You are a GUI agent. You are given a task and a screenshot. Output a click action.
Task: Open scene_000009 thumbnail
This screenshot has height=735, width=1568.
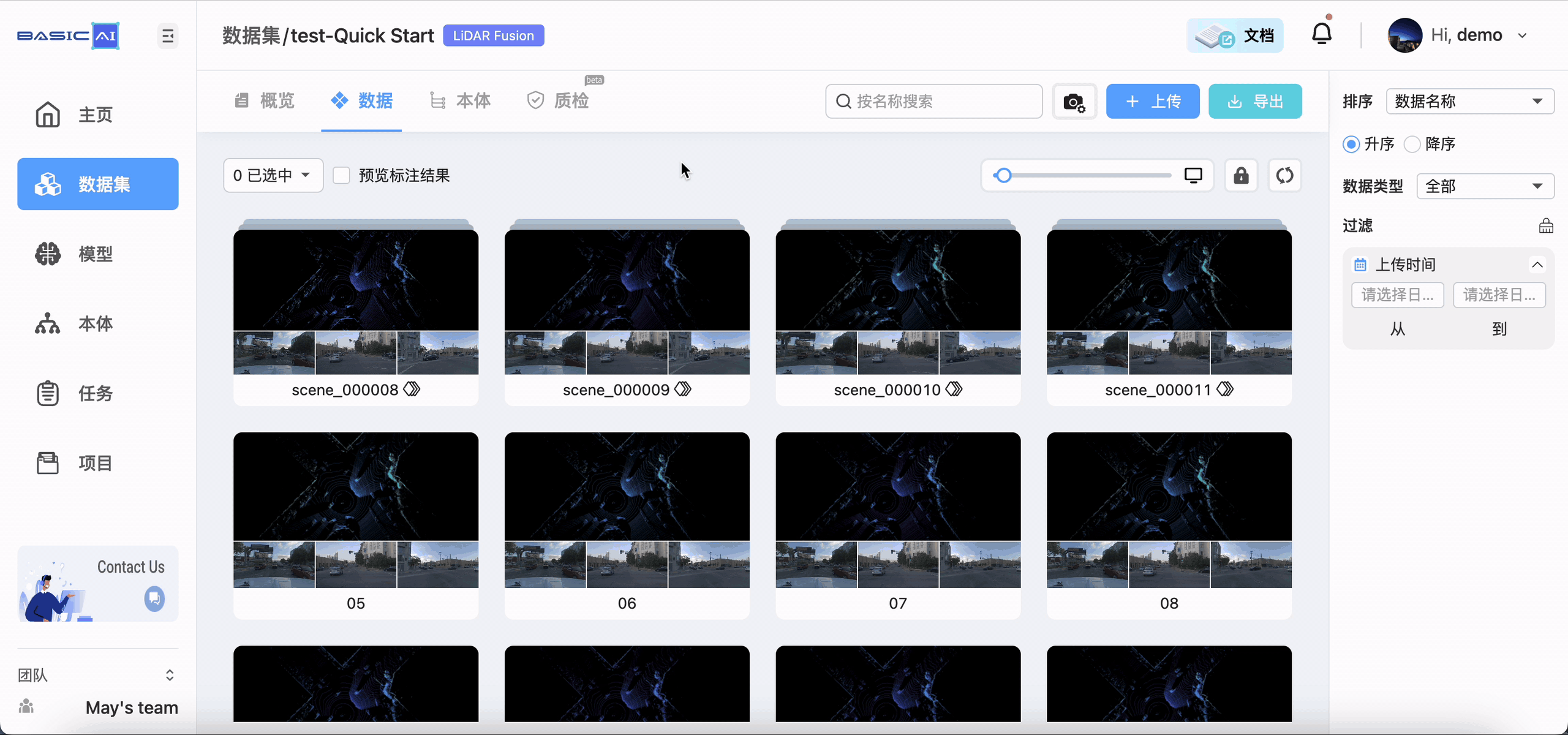click(x=627, y=301)
